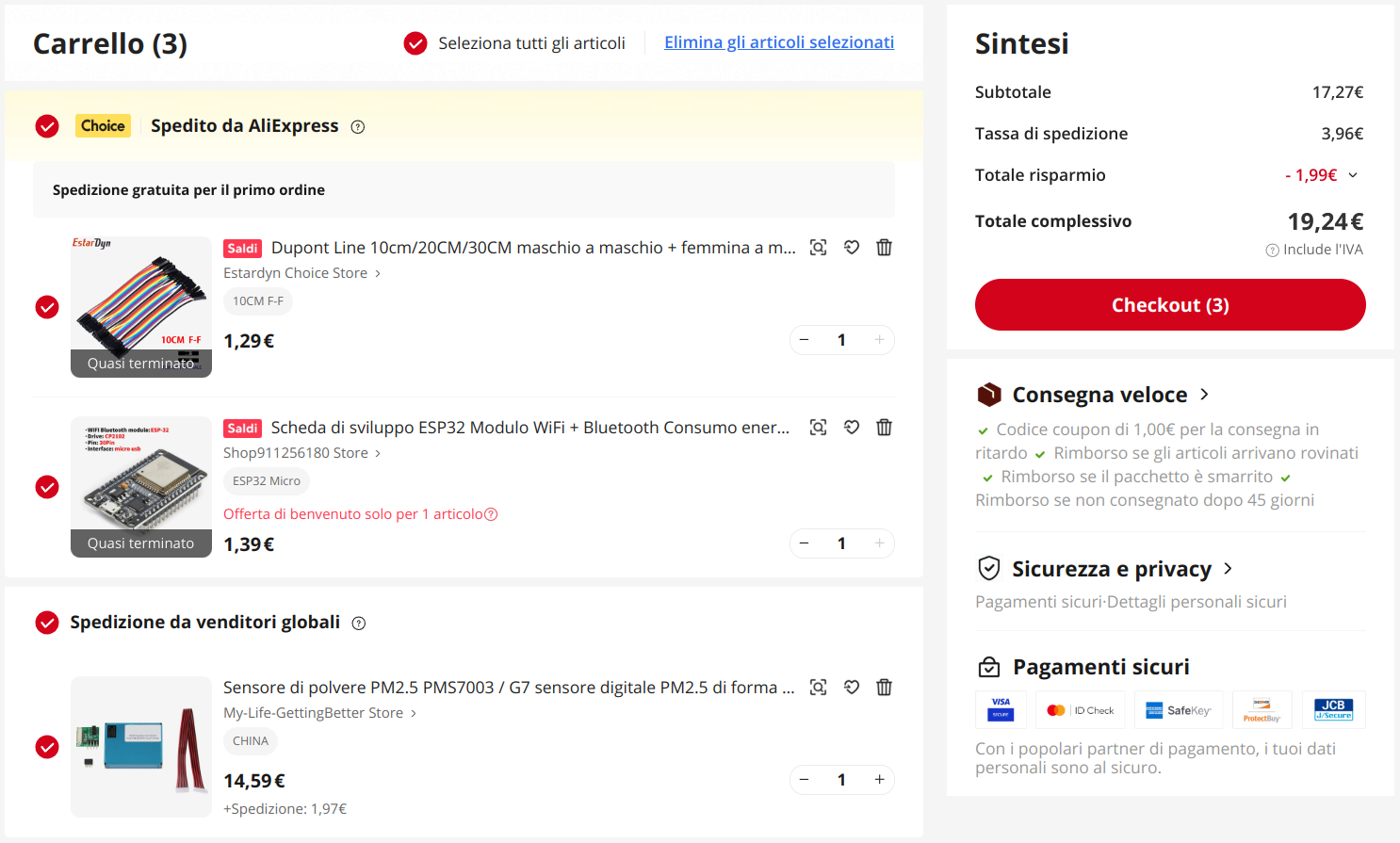Open Shop911256180 Store page

[301, 453]
